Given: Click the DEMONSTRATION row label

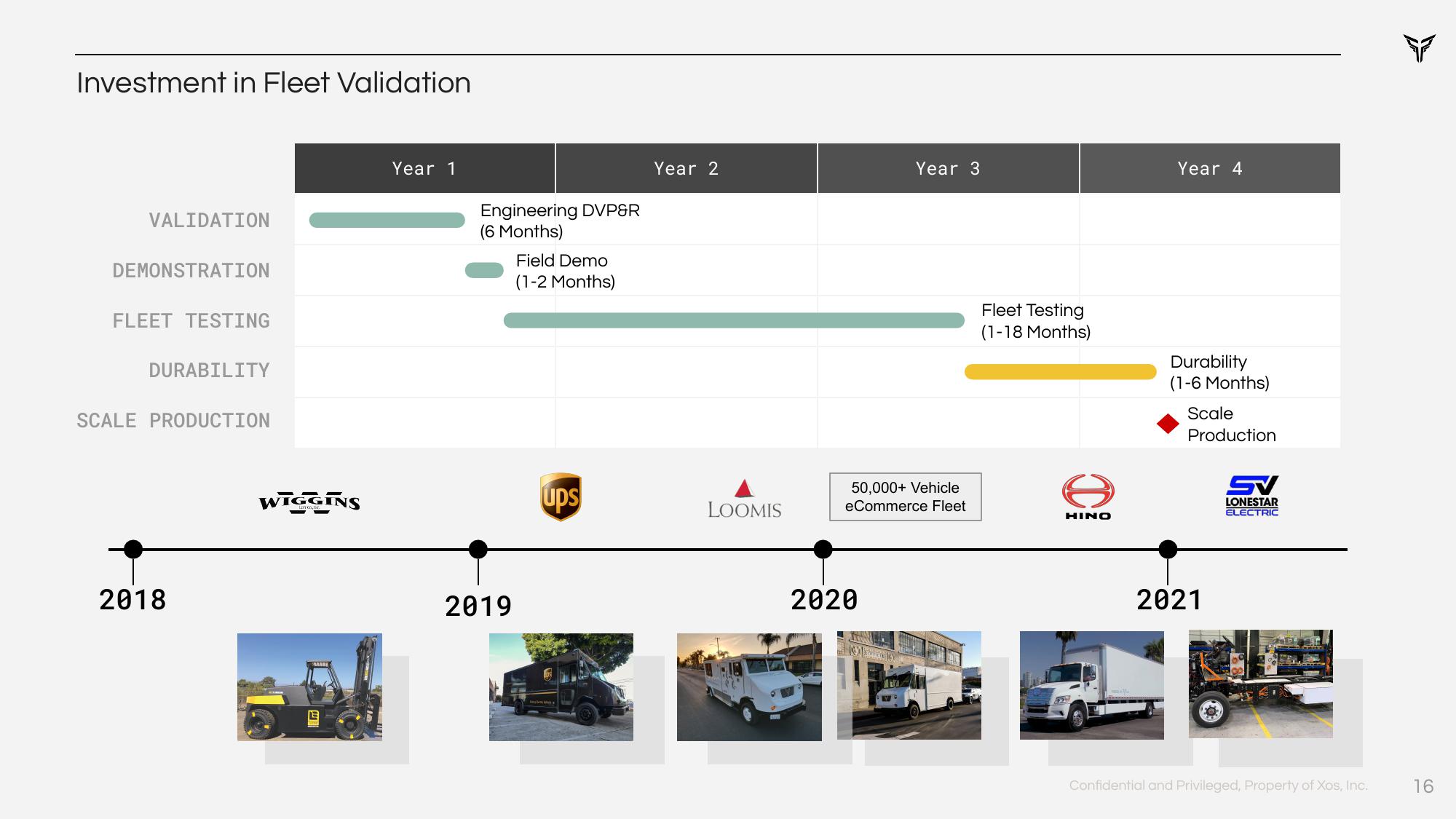Looking at the screenshot, I should pyautogui.click(x=191, y=270).
